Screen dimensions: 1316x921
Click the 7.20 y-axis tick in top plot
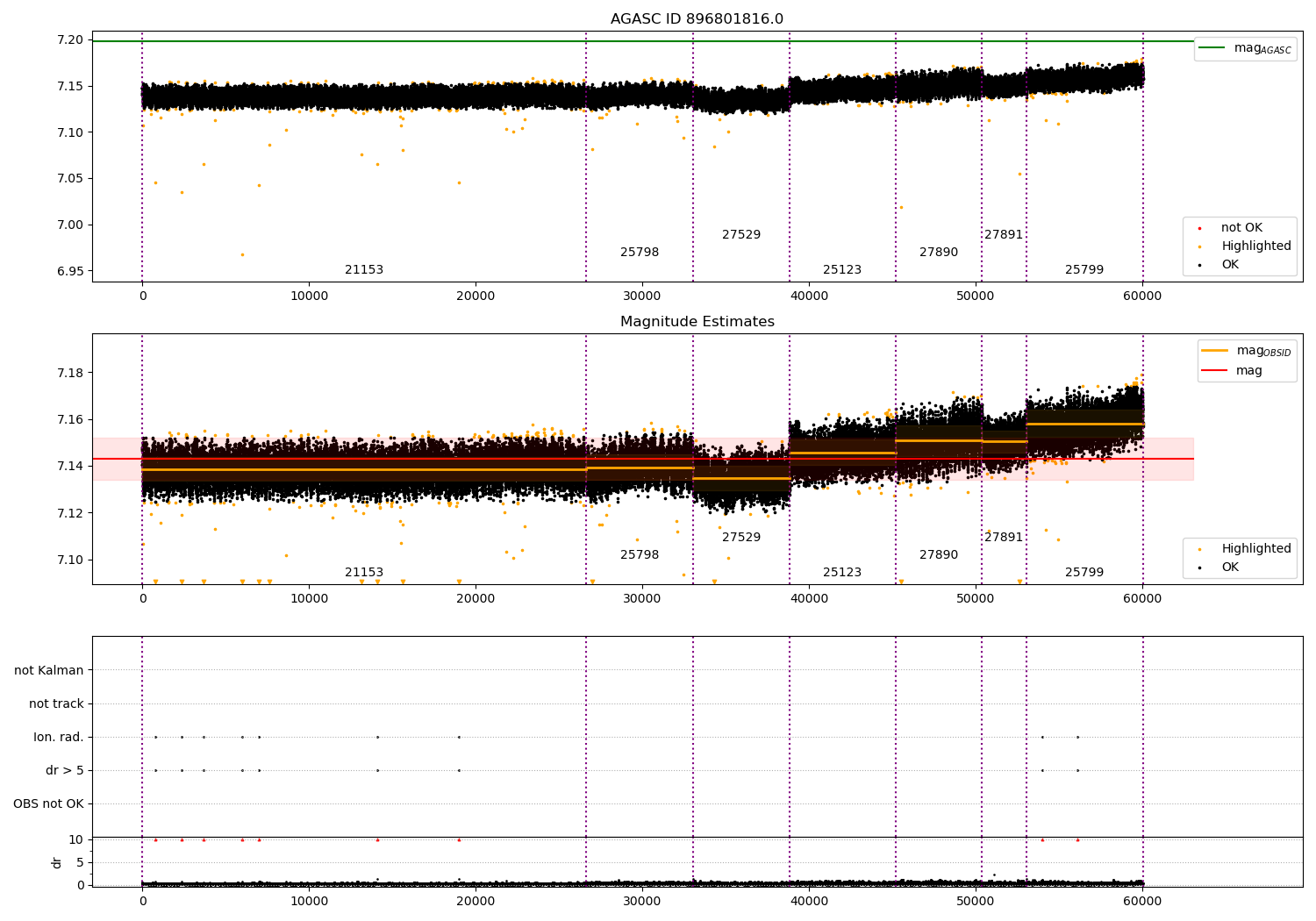coord(71,40)
